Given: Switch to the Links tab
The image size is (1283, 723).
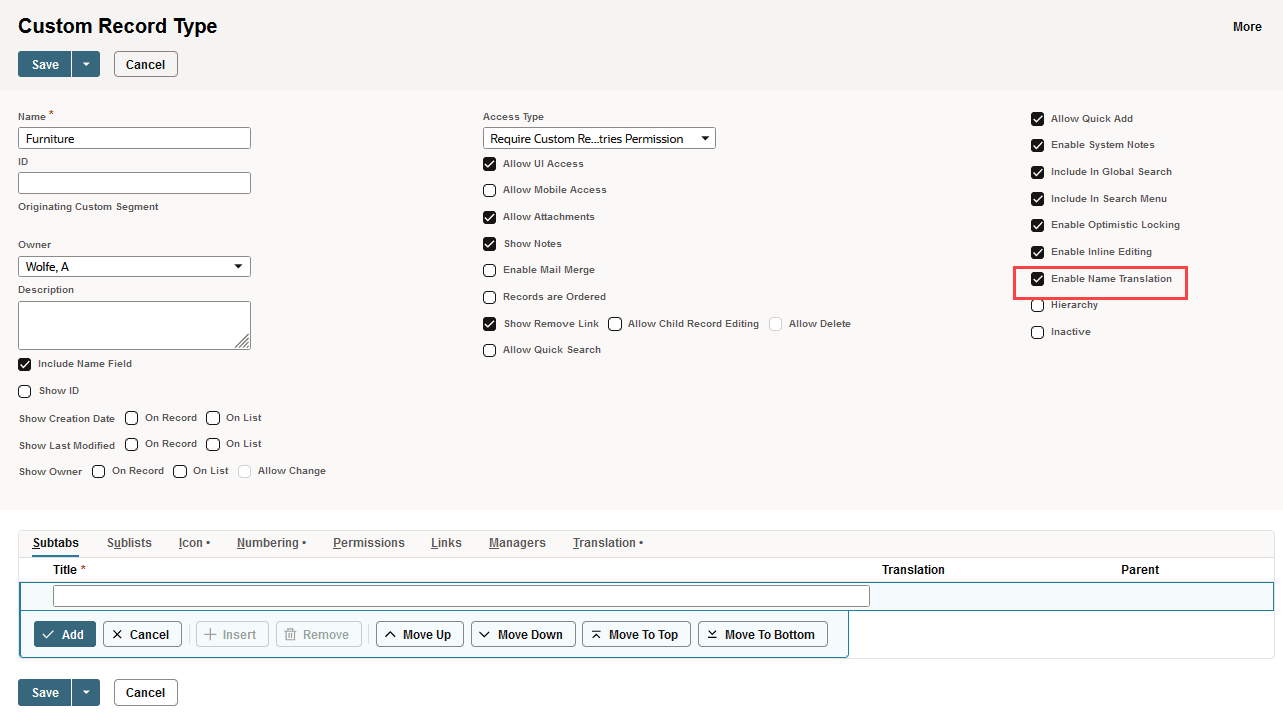Looking at the screenshot, I should click(x=446, y=543).
